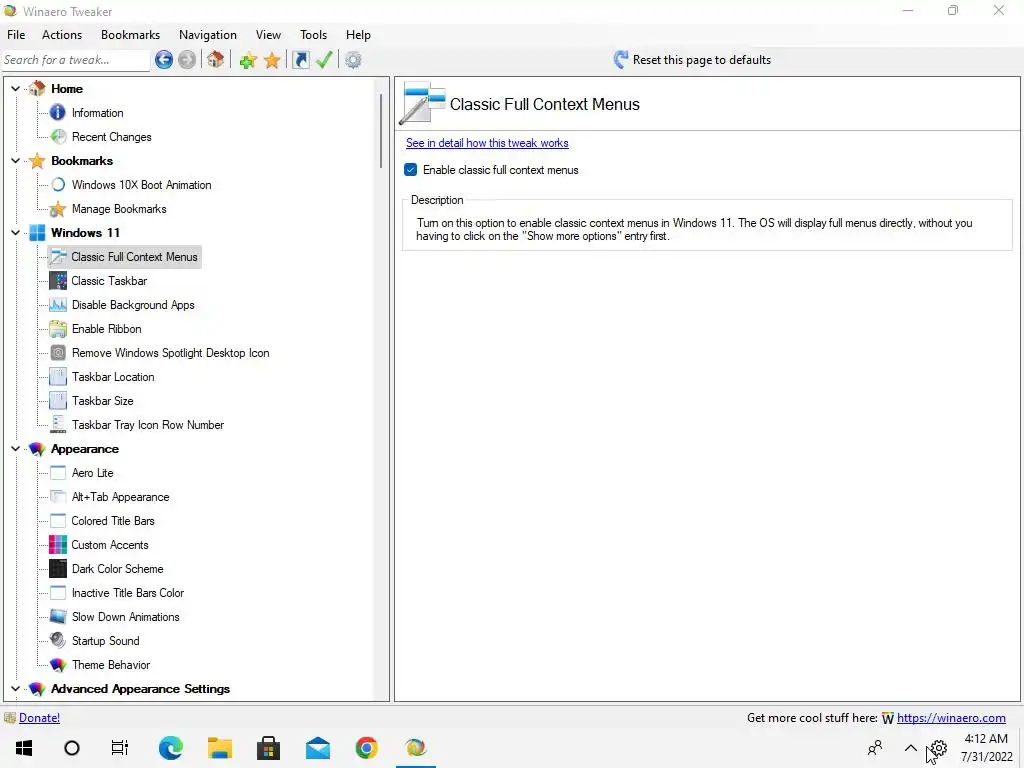Collapse the Advanced Appearance Settings node
The image size is (1024, 768).
click(x=16, y=688)
